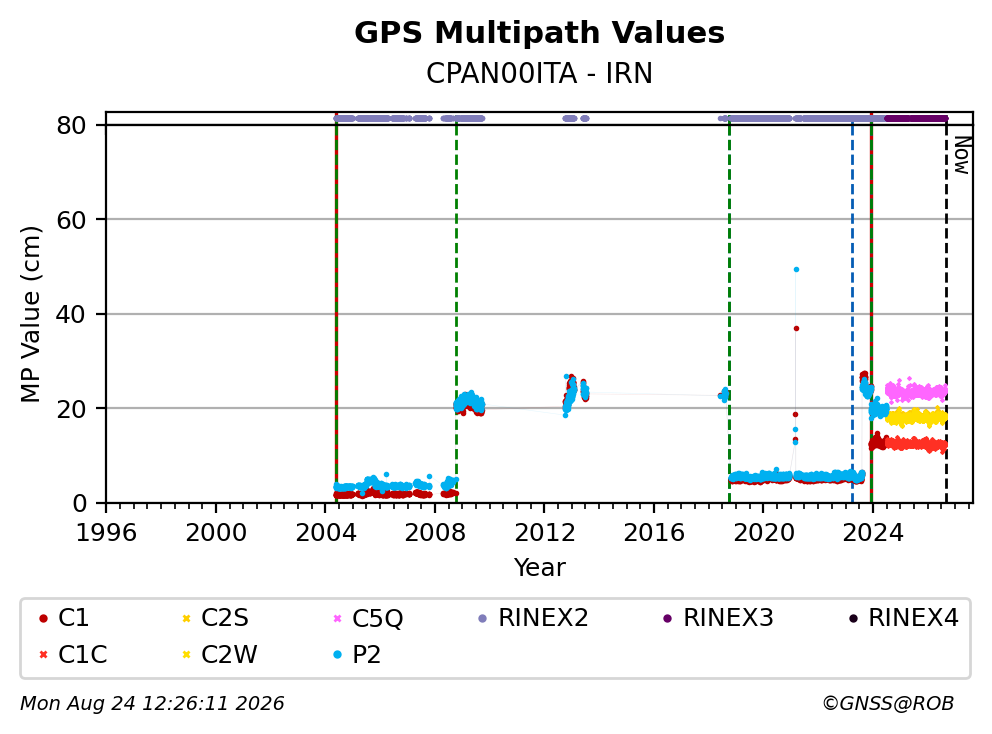The width and height of the screenshot is (992, 734).
Task: Click the RINEX2 lavender legend dot
Action: [x=483, y=618]
